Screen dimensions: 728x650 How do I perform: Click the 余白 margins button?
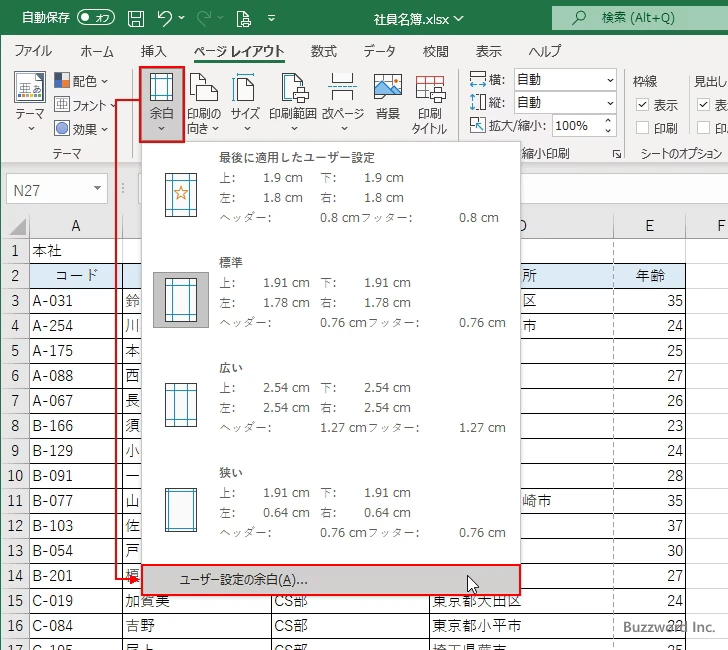tap(162, 104)
